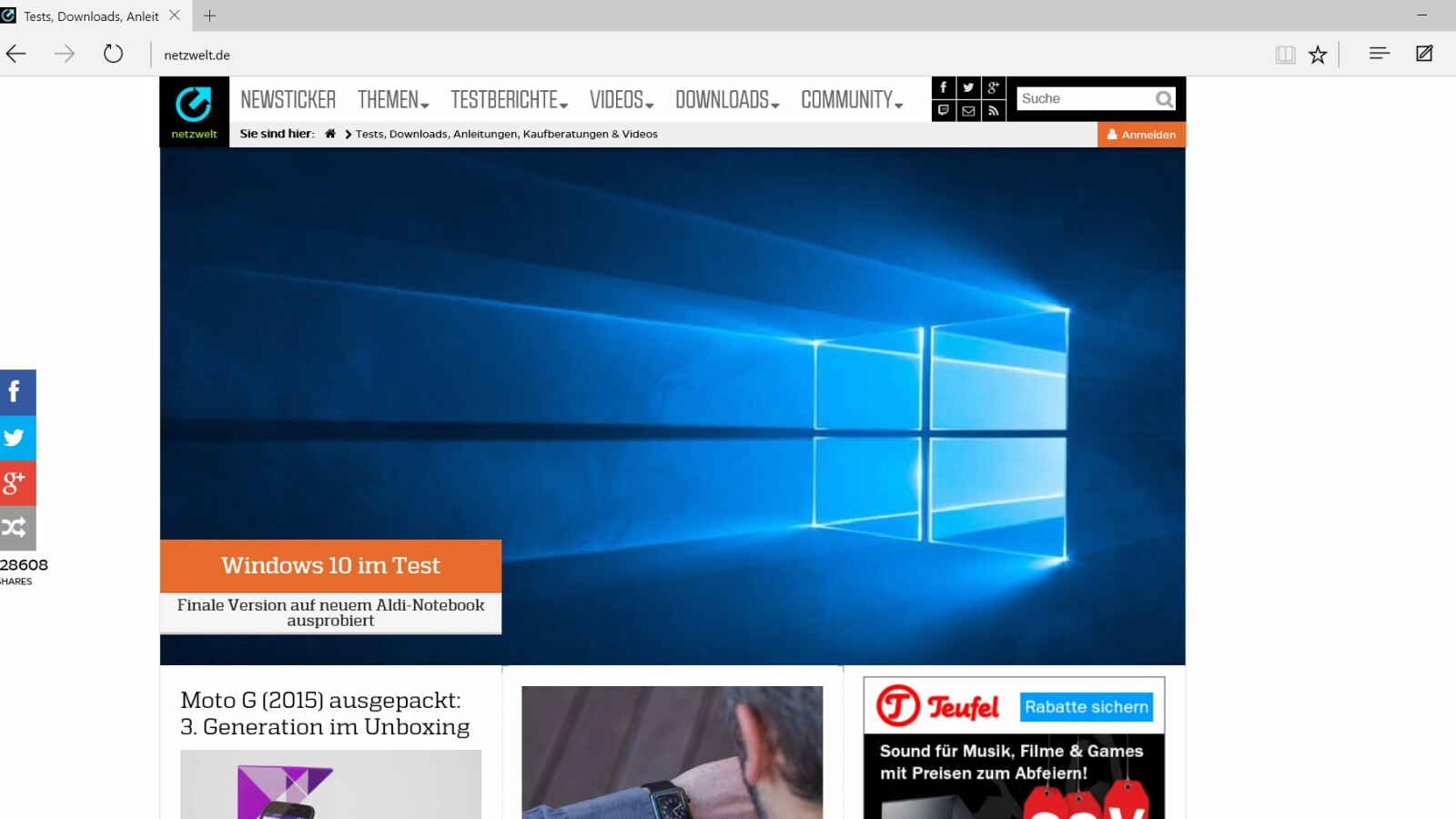Open the Twitter icon in the header
The width and height of the screenshot is (1456, 819).
pos(968,87)
